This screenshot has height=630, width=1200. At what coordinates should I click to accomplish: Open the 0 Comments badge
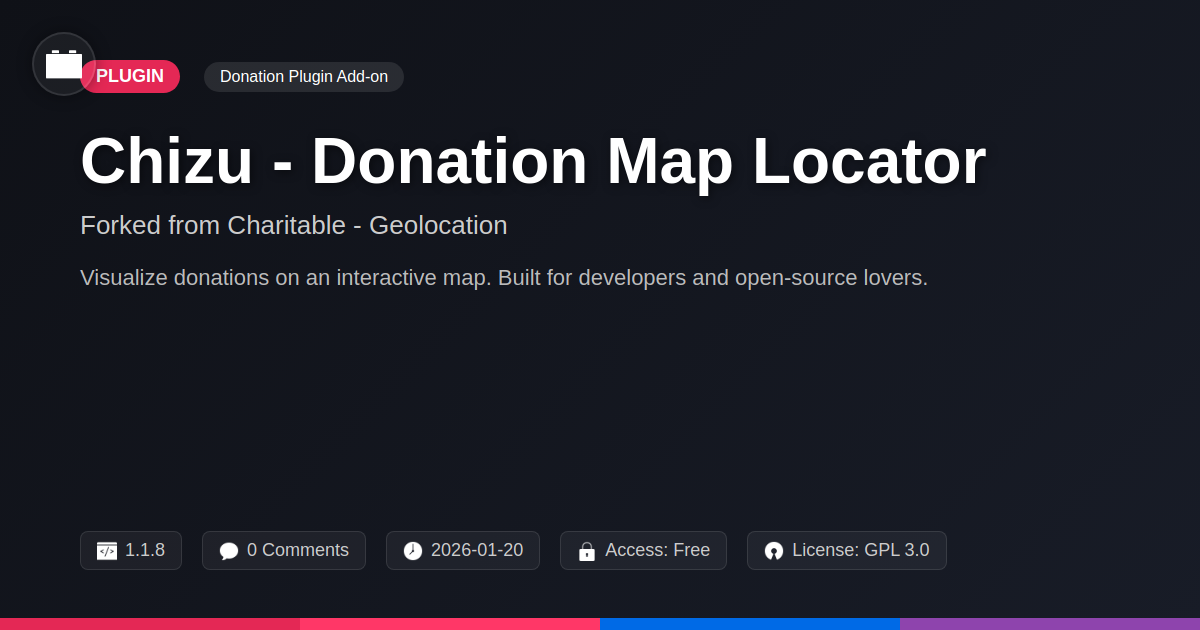[284, 550]
